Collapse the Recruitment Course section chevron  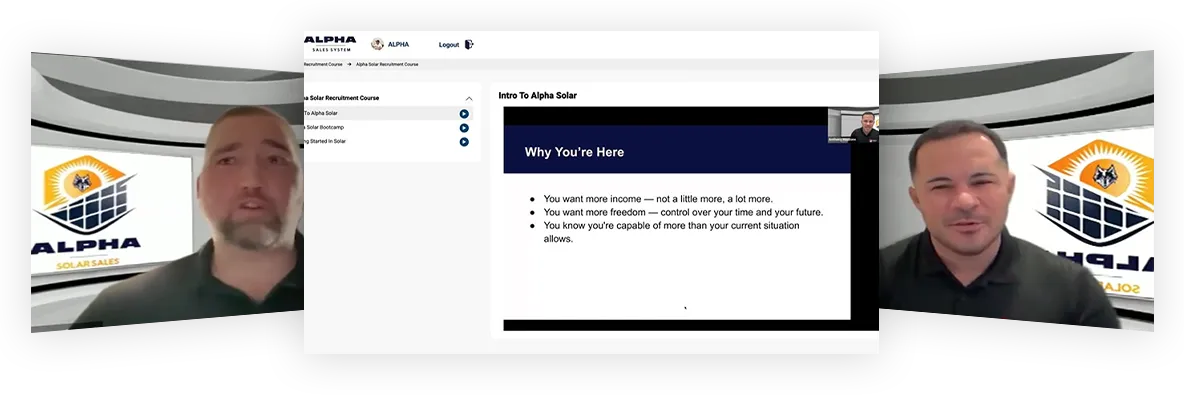[469, 98]
